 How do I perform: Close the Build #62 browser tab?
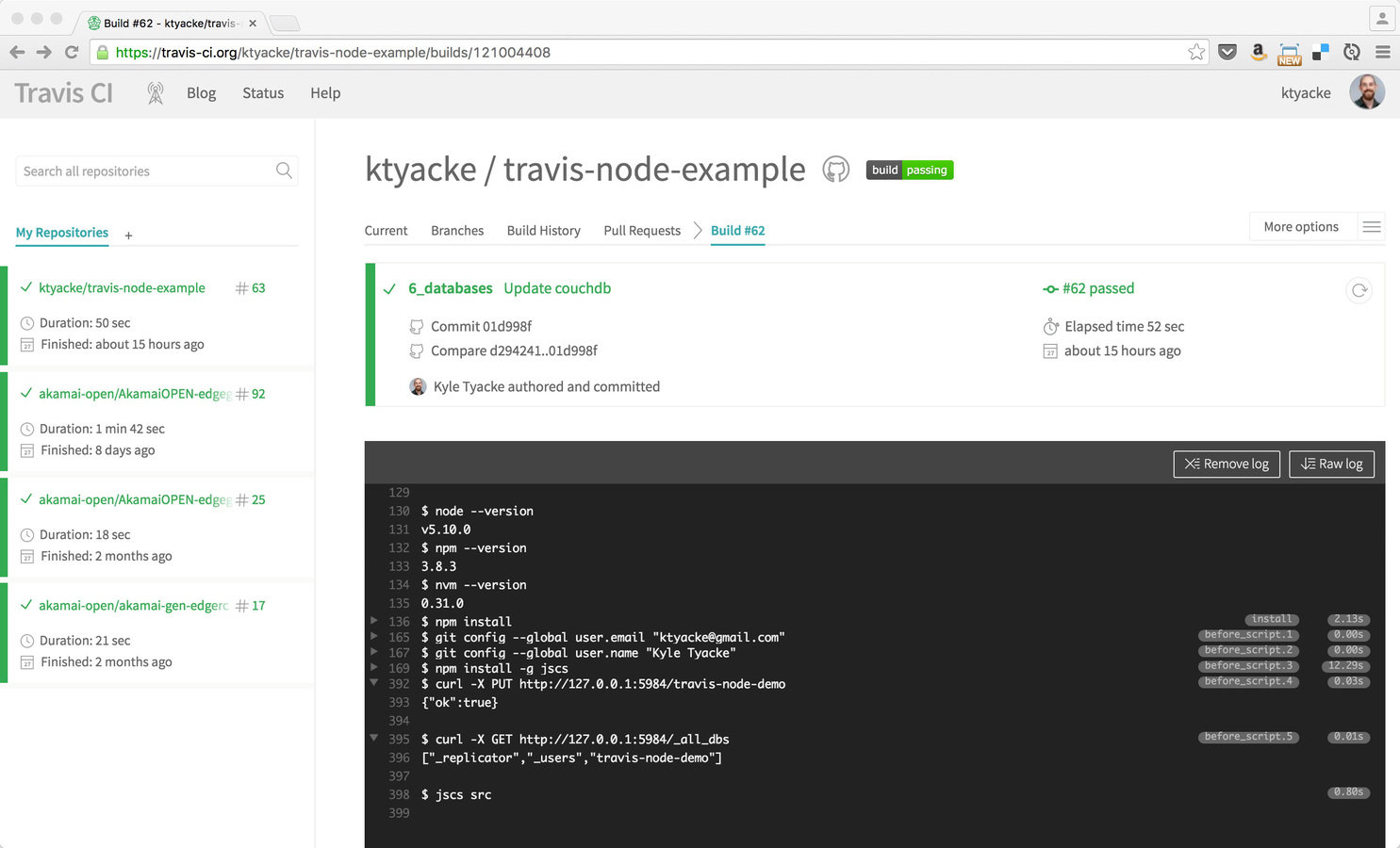[x=253, y=24]
